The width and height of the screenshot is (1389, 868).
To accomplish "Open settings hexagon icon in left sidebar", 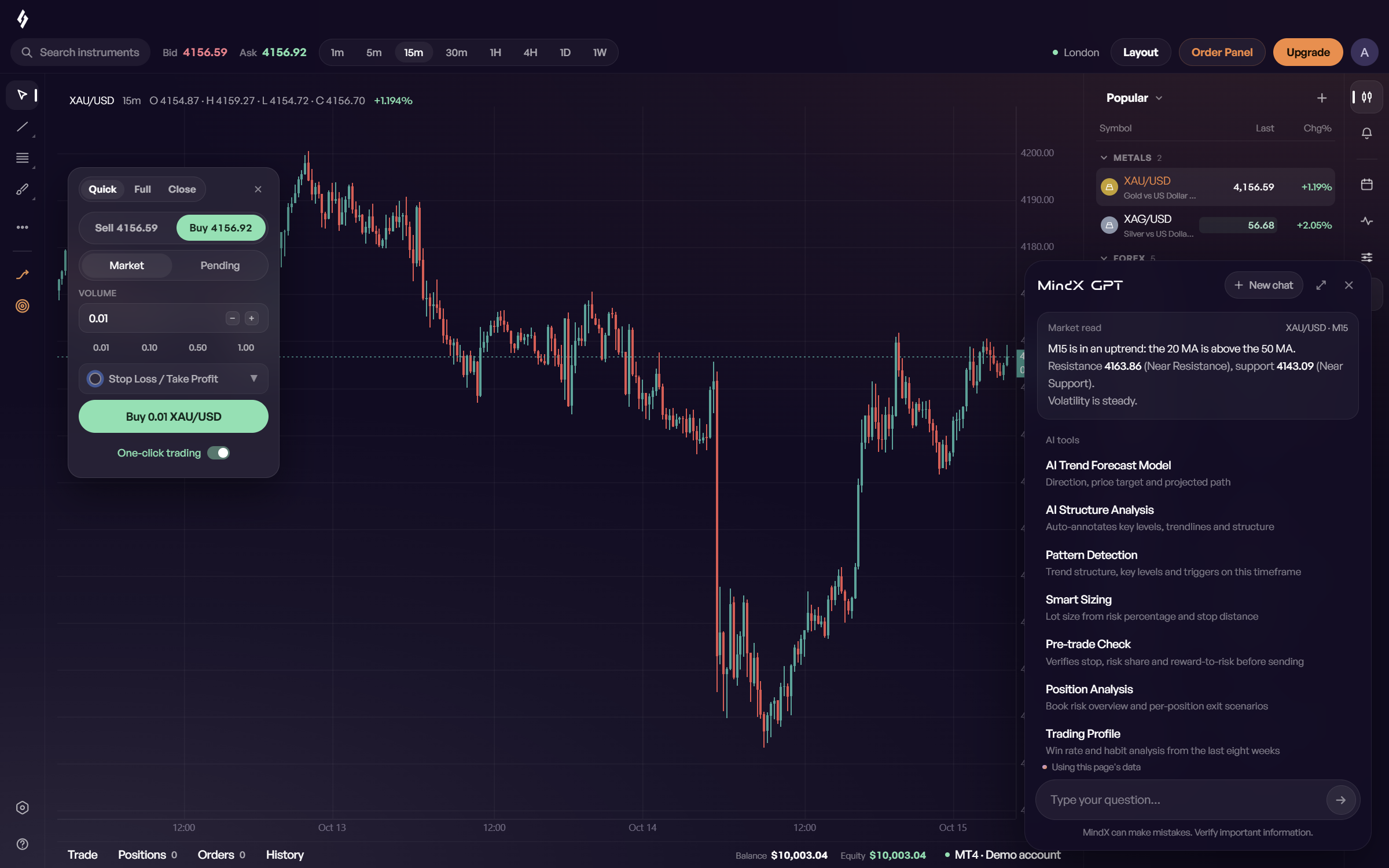I will (x=23, y=808).
